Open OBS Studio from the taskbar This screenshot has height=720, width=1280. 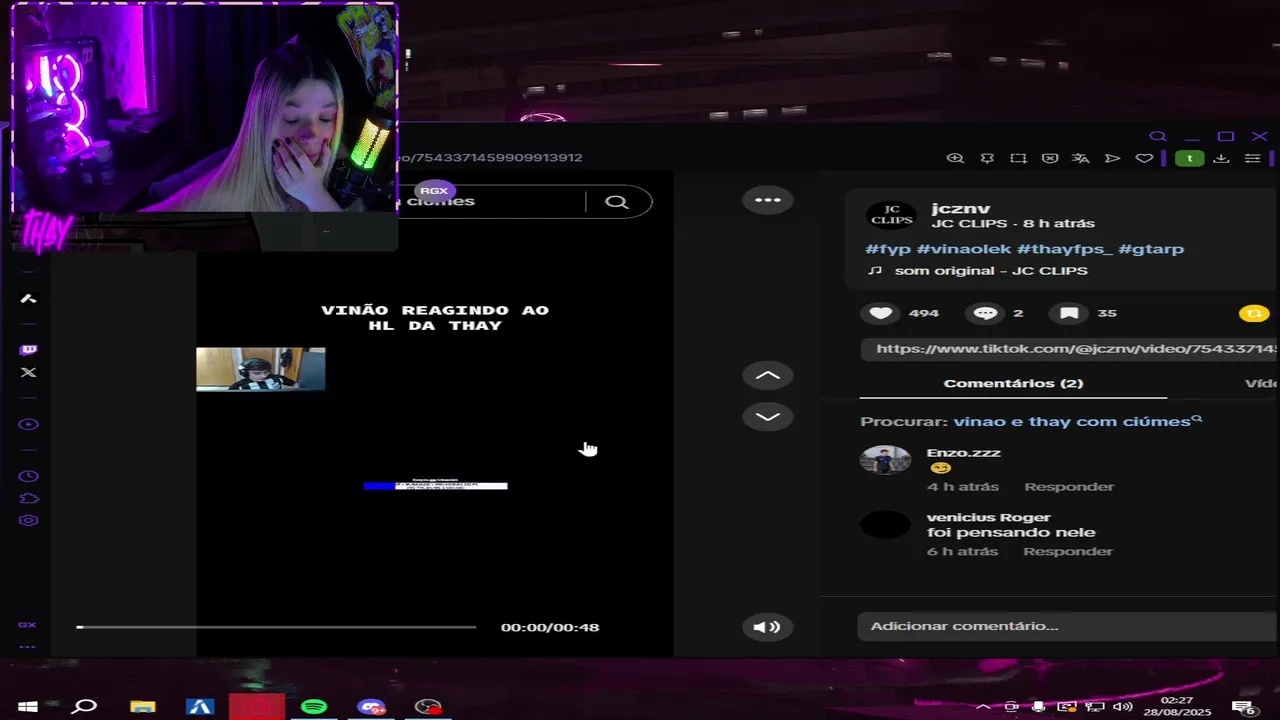428,707
